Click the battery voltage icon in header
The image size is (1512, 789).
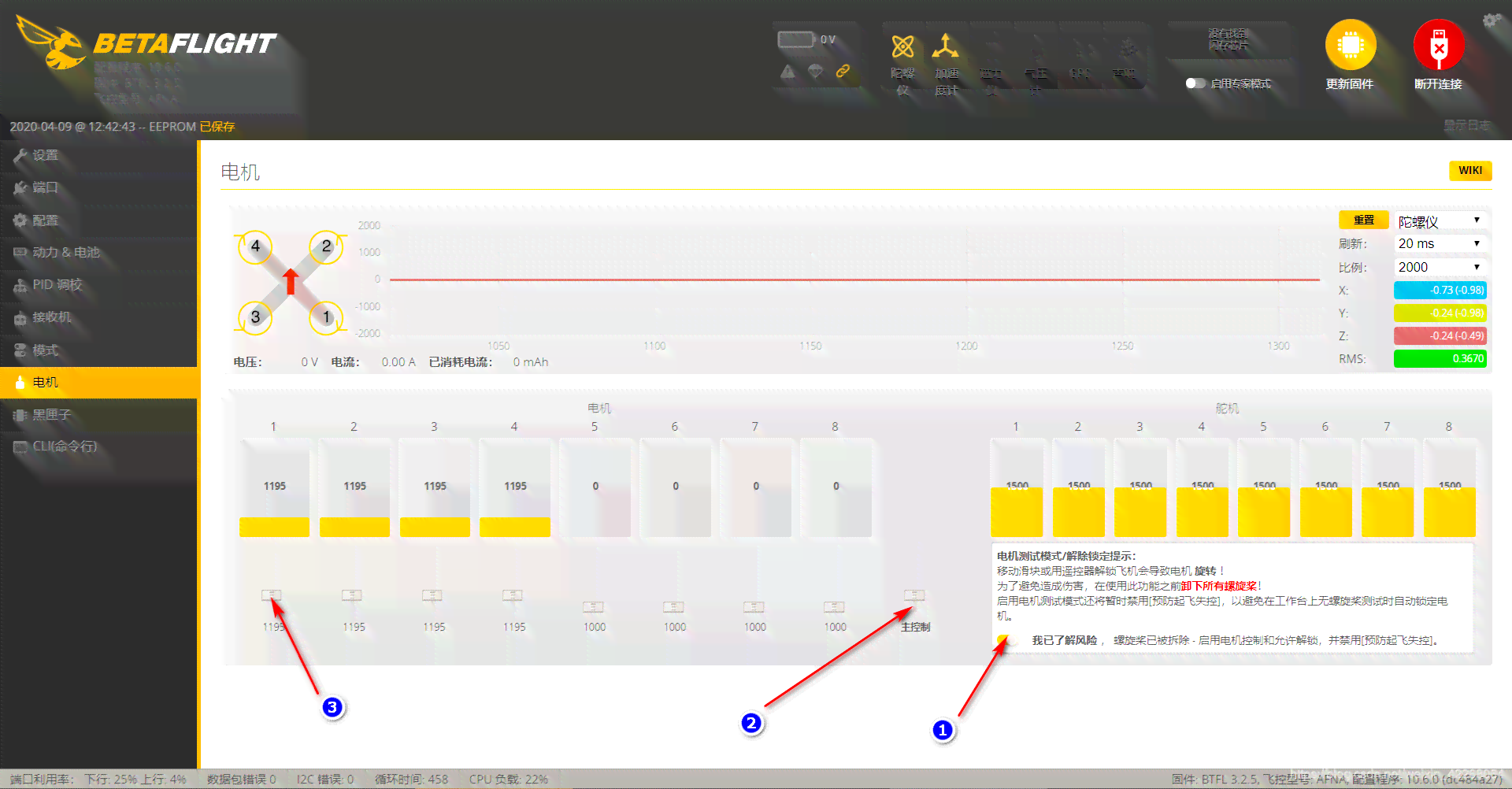pyautogui.click(x=796, y=39)
